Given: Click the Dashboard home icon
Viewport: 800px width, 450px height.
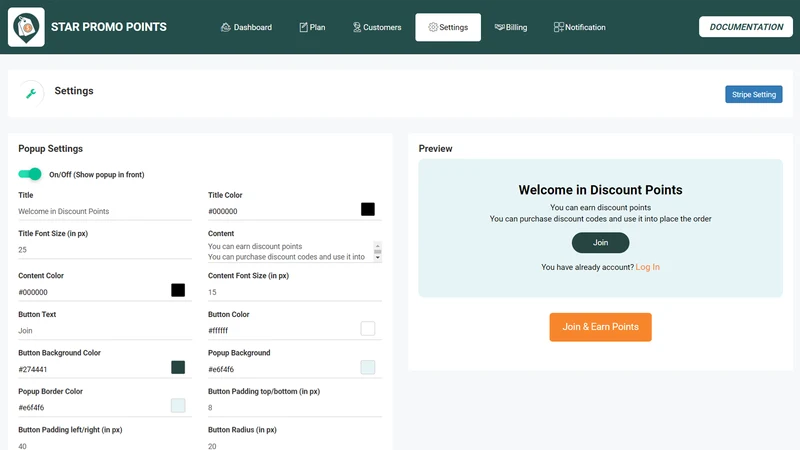Looking at the screenshot, I should click(x=226, y=27).
